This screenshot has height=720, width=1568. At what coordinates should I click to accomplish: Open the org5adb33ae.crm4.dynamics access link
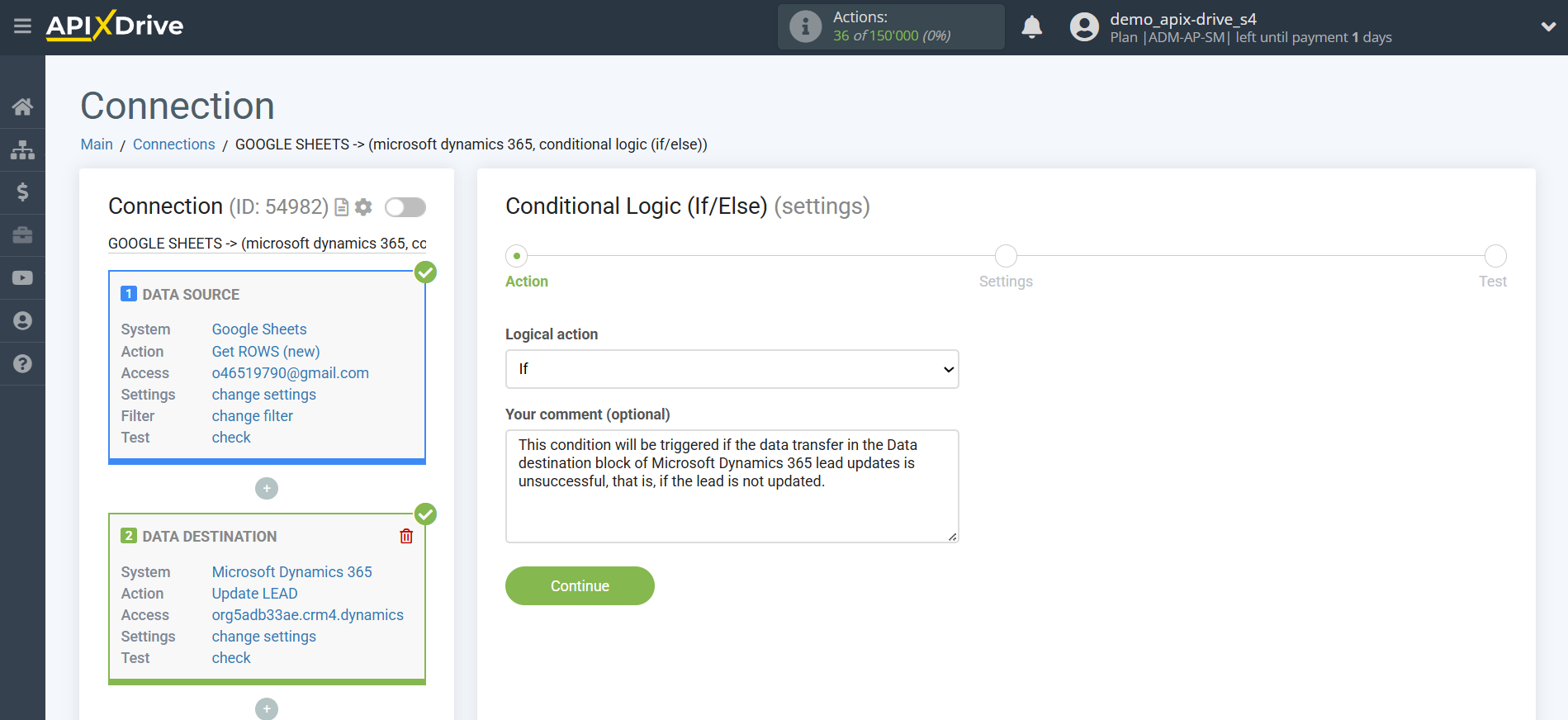coord(308,615)
